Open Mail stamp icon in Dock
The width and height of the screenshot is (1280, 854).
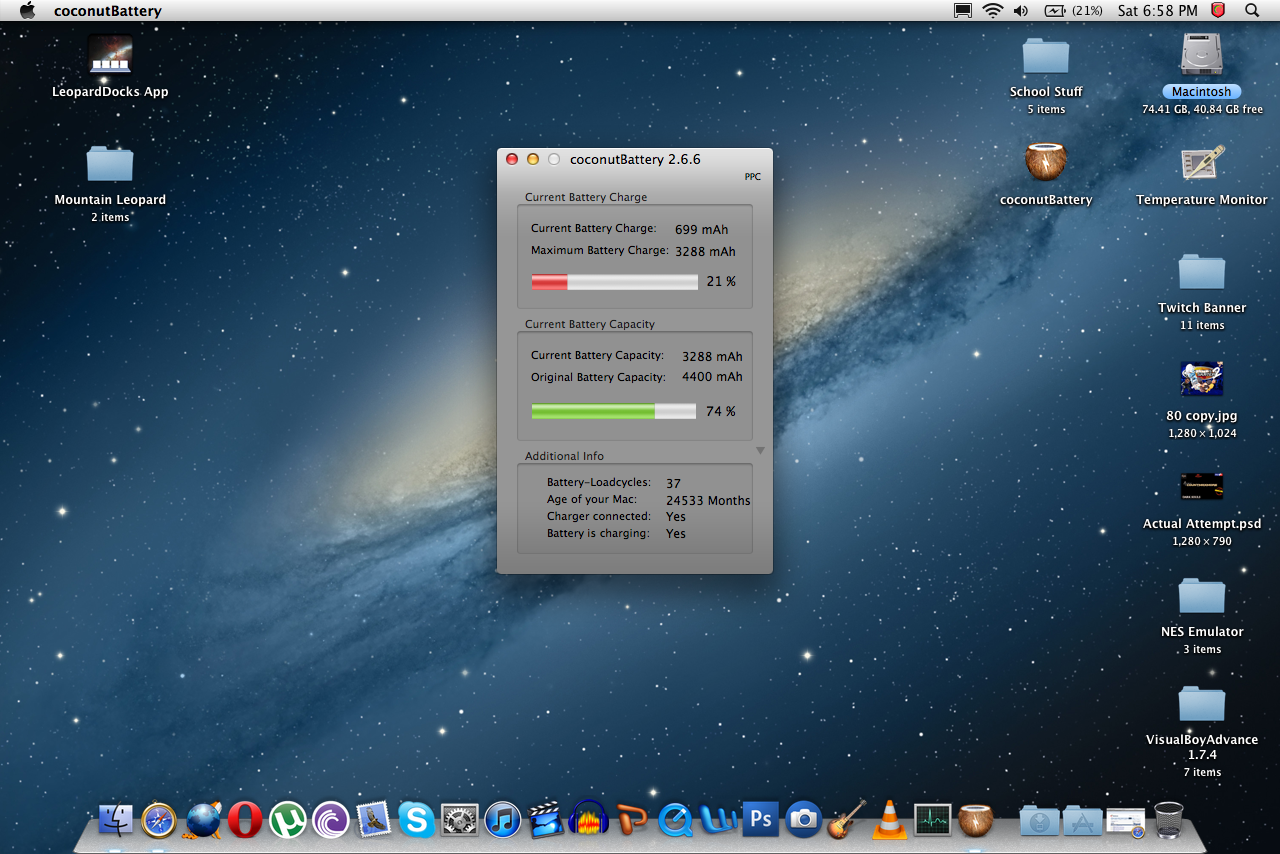374,819
